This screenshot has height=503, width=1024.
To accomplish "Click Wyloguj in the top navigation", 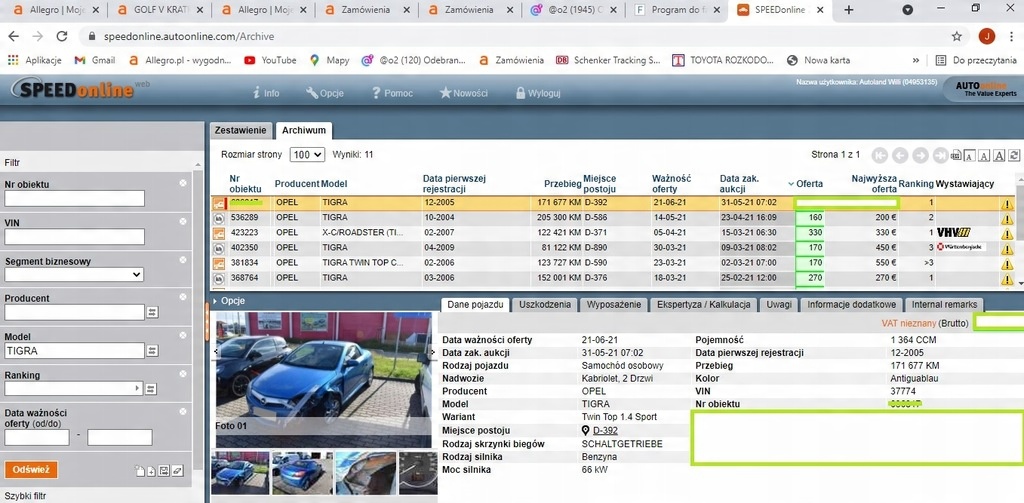I will pyautogui.click(x=538, y=93).
